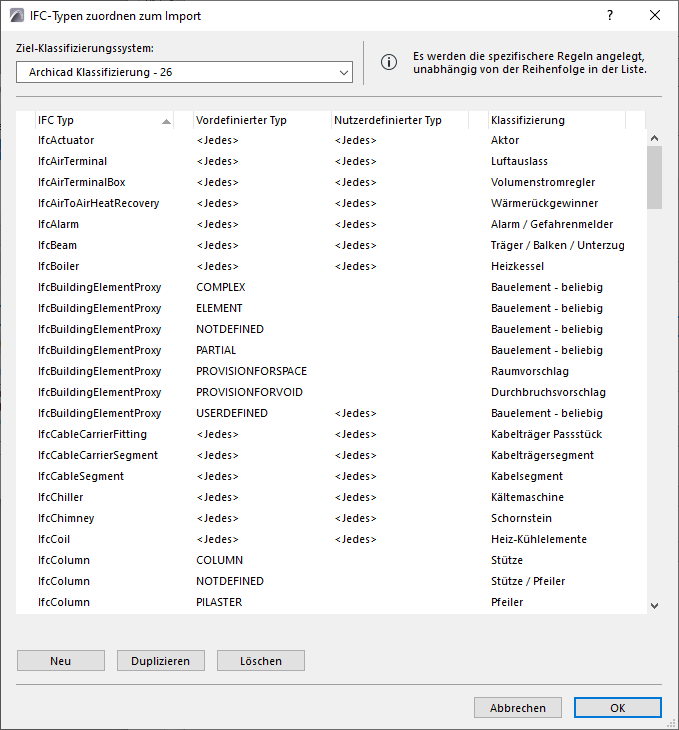Image resolution: width=679 pixels, height=730 pixels.
Task: Click the IFC Typ sort arrow indicator
Action: (x=166, y=122)
